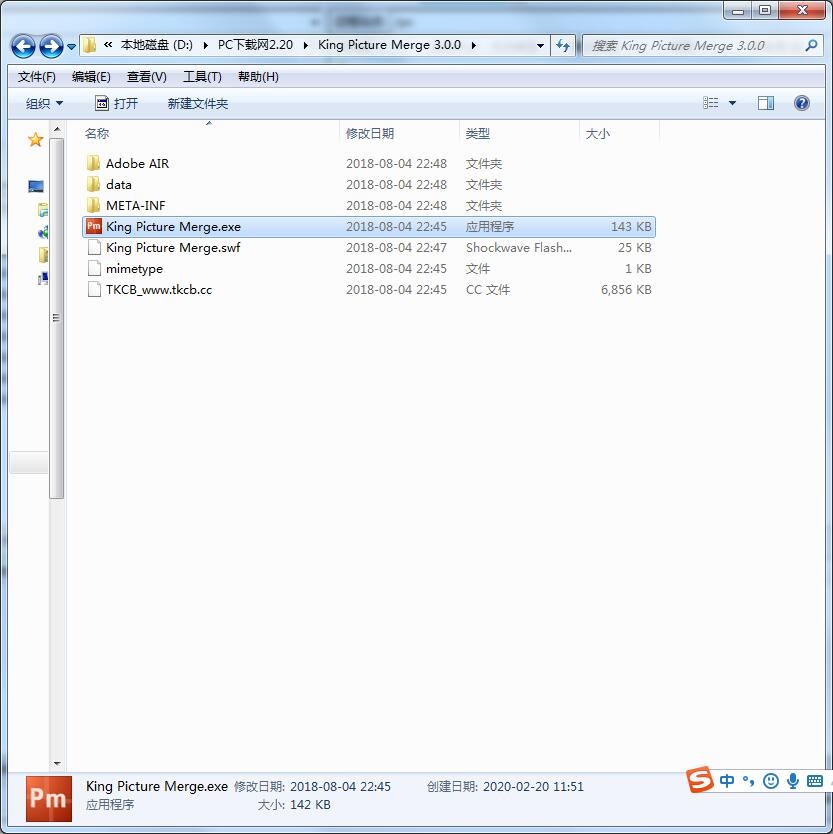Open the IME soft keyboard icon
Screen dimensions: 833x834
tap(814, 781)
